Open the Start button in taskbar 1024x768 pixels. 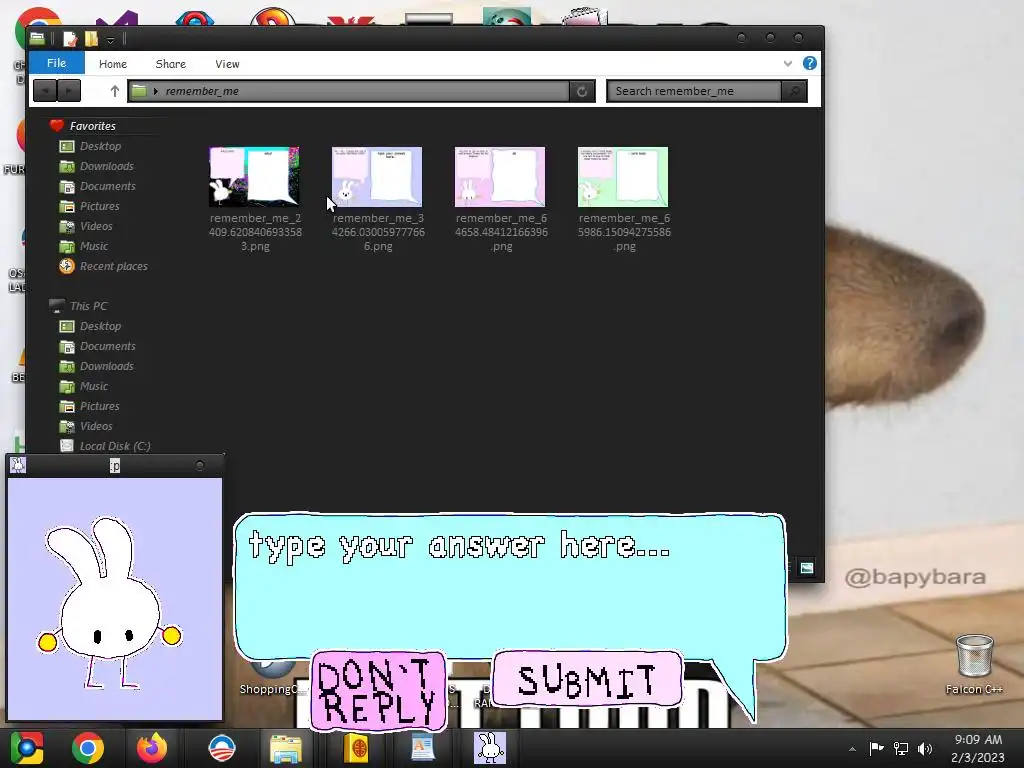(27, 748)
